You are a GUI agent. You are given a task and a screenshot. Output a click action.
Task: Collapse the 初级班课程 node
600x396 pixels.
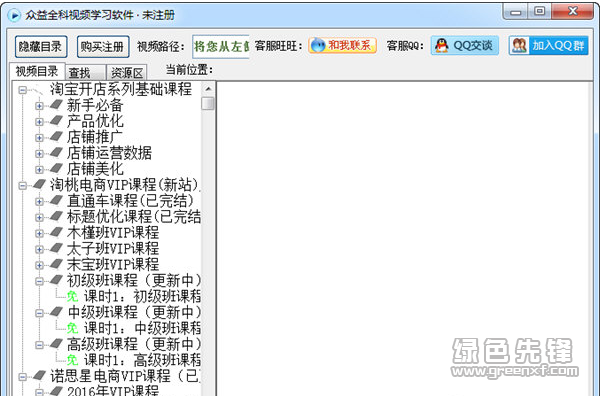pos(39,281)
